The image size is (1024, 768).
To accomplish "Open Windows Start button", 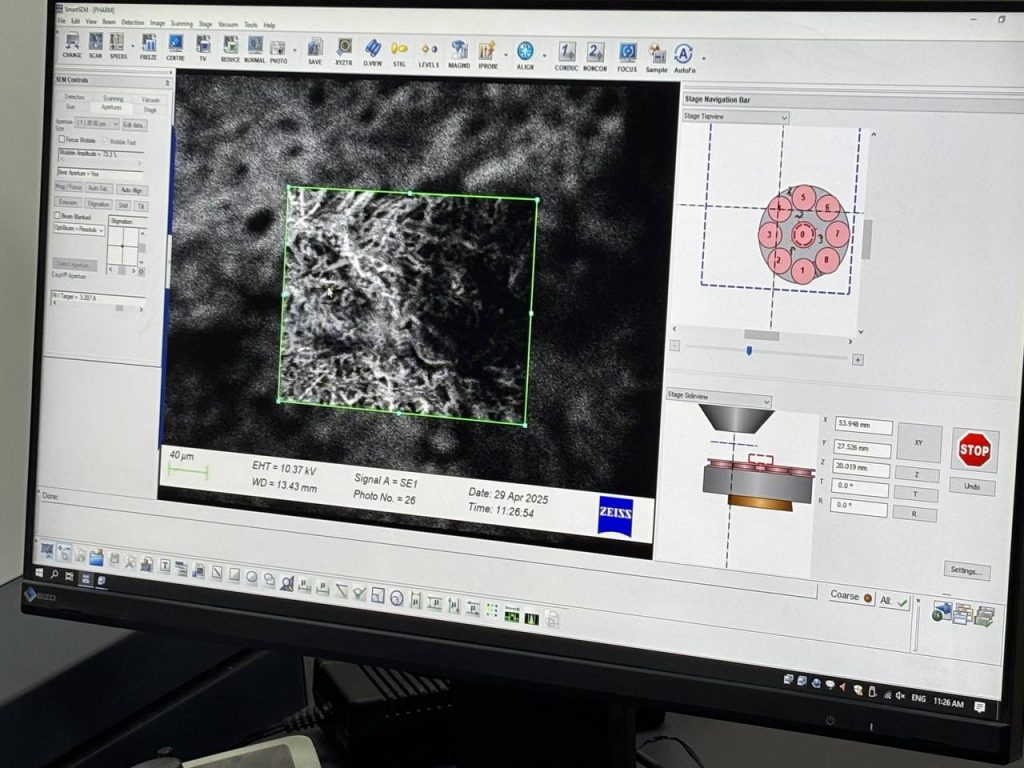I will (39, 572).
